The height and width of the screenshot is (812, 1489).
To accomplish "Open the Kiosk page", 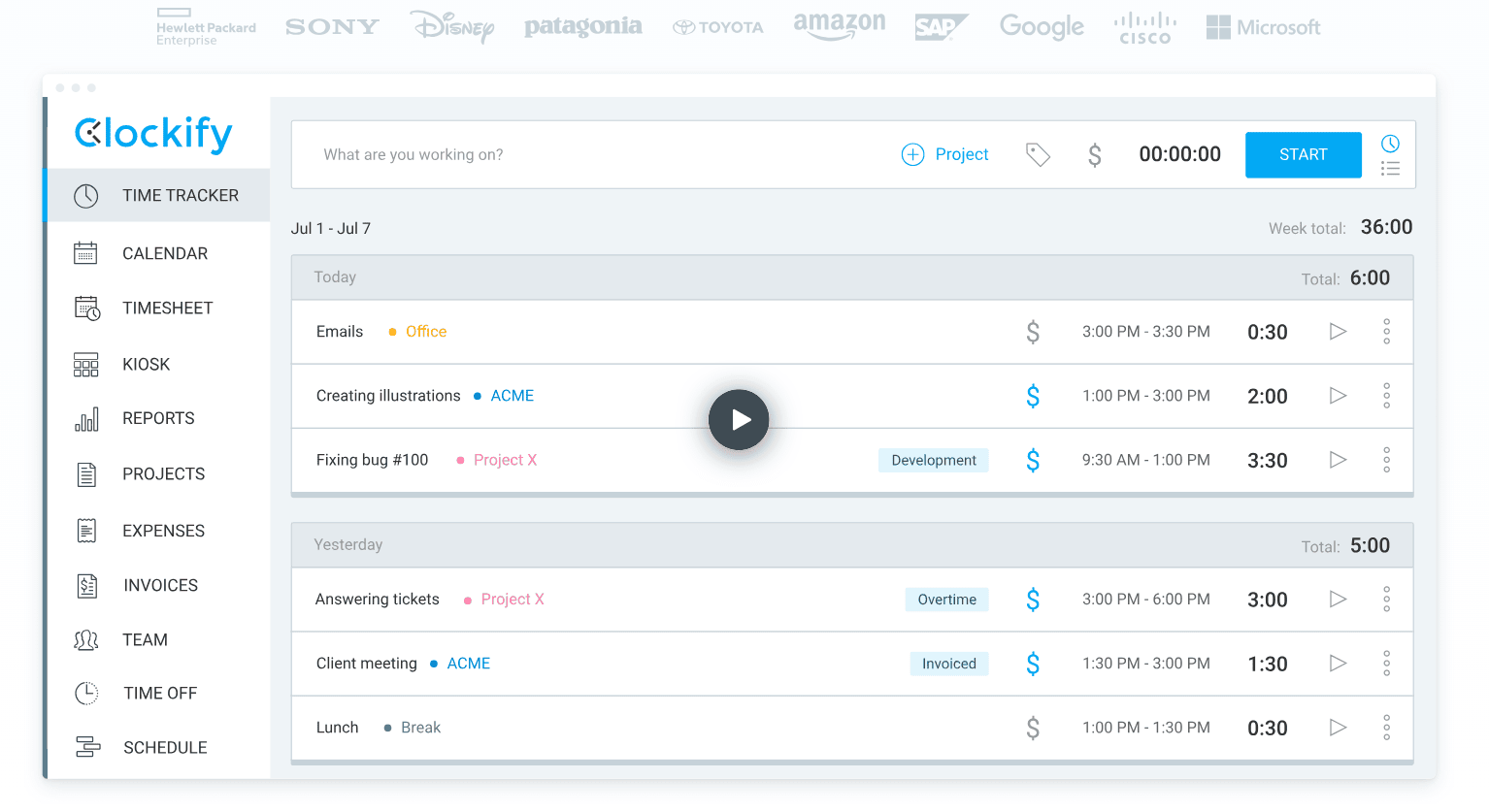I will pyautogui.click(x=158, y=364).
